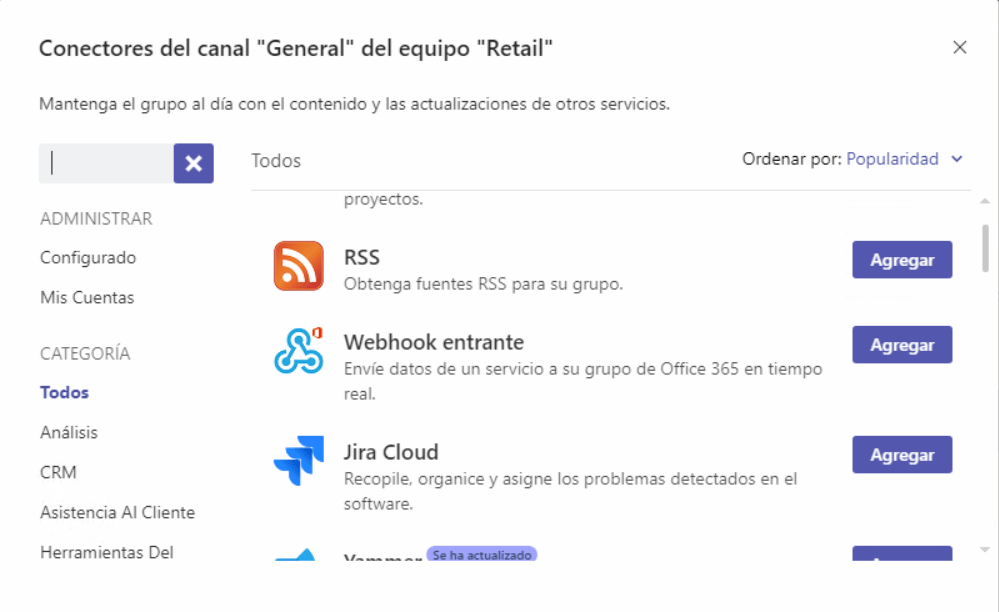The width and height of the screenshot is (999, 612).
Task: Add the Webhook entrante connector
Action: click(901, 345)
